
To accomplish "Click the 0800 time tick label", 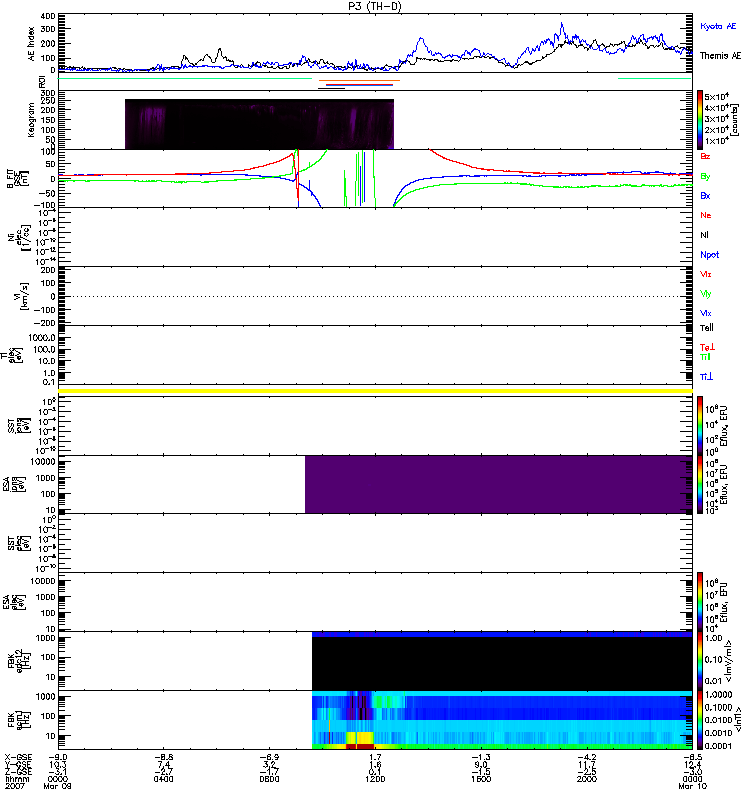I will (269, 779).
